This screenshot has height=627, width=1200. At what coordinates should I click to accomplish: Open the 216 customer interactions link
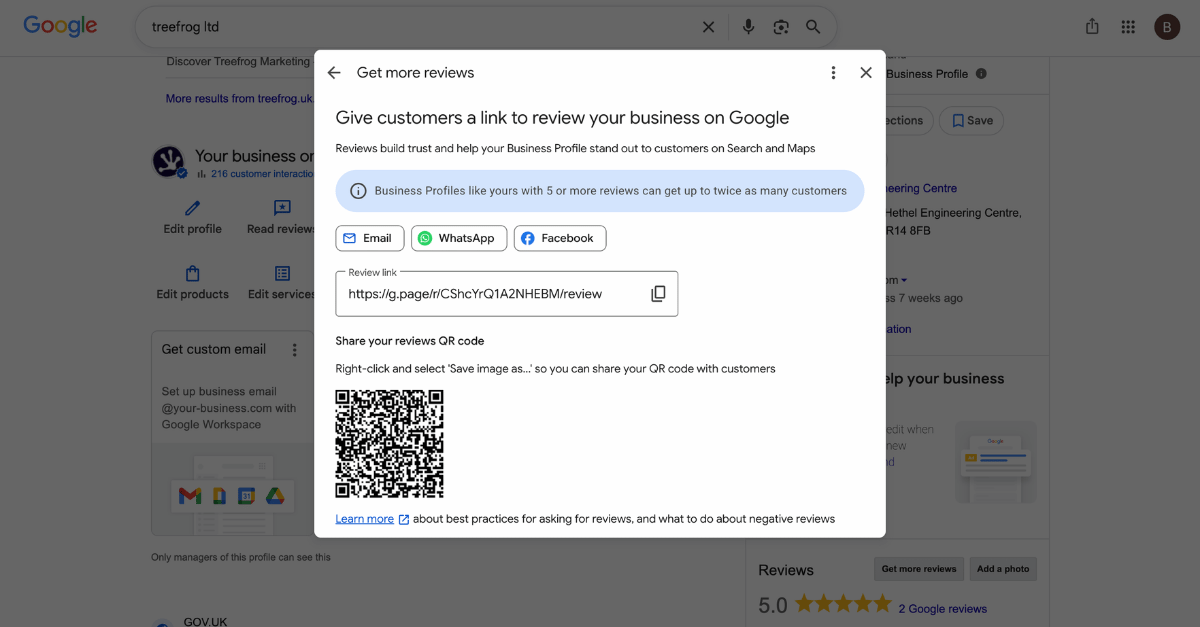[262, 174]
